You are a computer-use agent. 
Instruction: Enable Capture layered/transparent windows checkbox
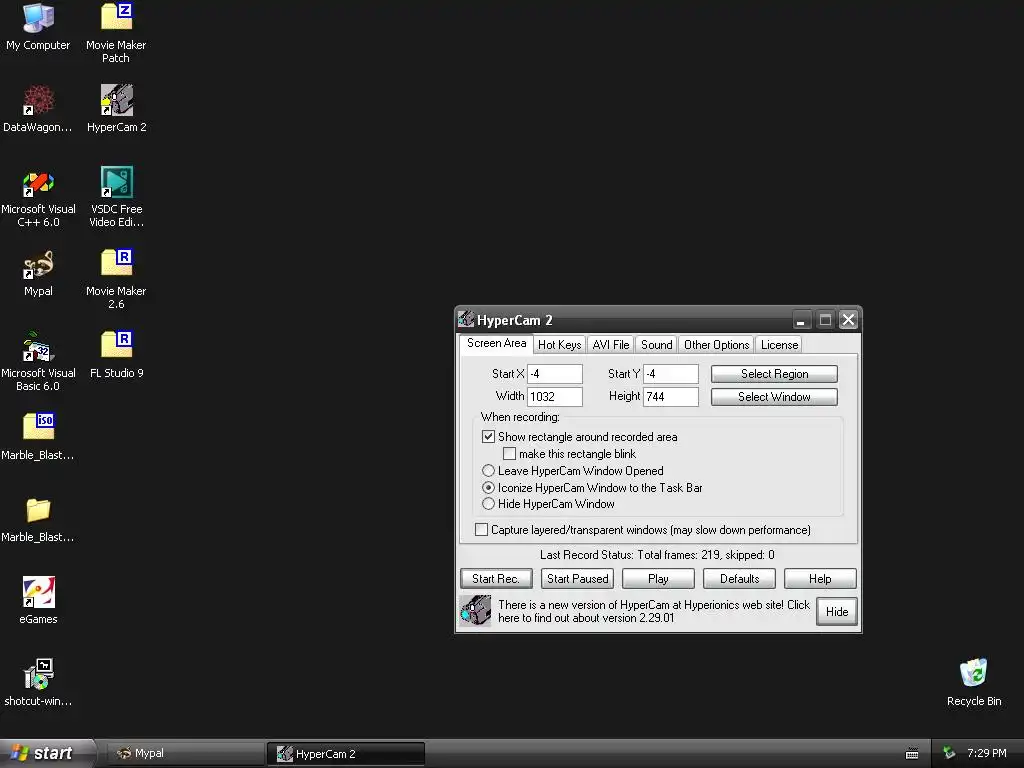481,530
